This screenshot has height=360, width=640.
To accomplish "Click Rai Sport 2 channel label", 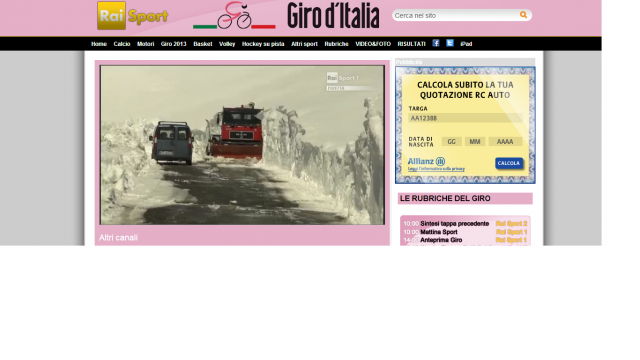I will coord(511,224).
